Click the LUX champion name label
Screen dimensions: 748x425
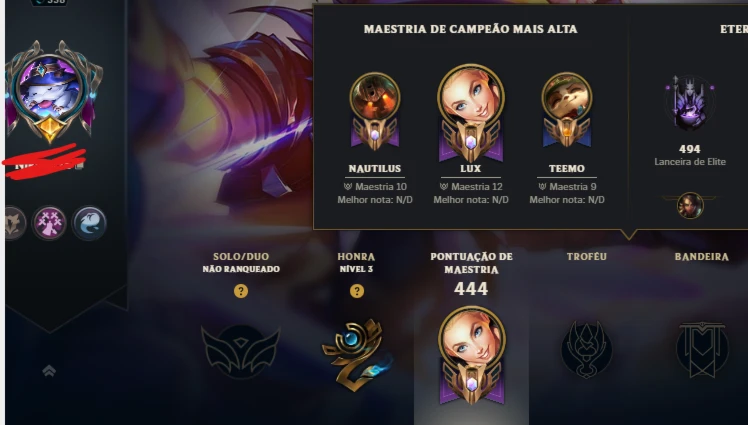coord(471,168)
